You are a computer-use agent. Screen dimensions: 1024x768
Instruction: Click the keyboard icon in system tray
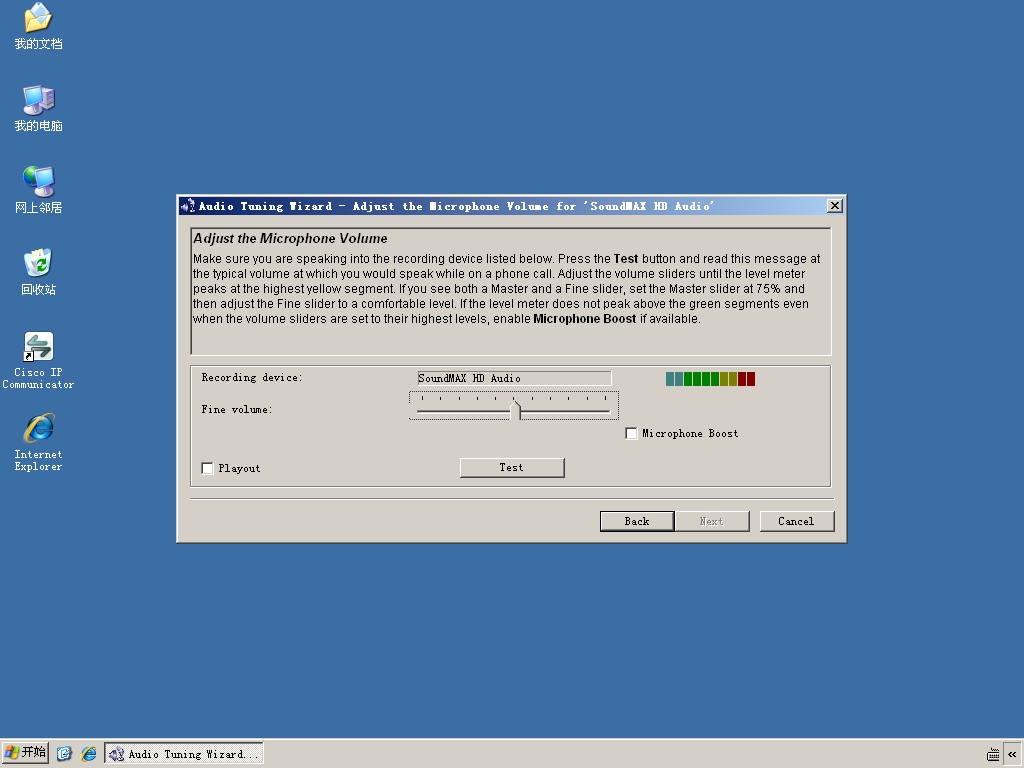coord(993,754)
